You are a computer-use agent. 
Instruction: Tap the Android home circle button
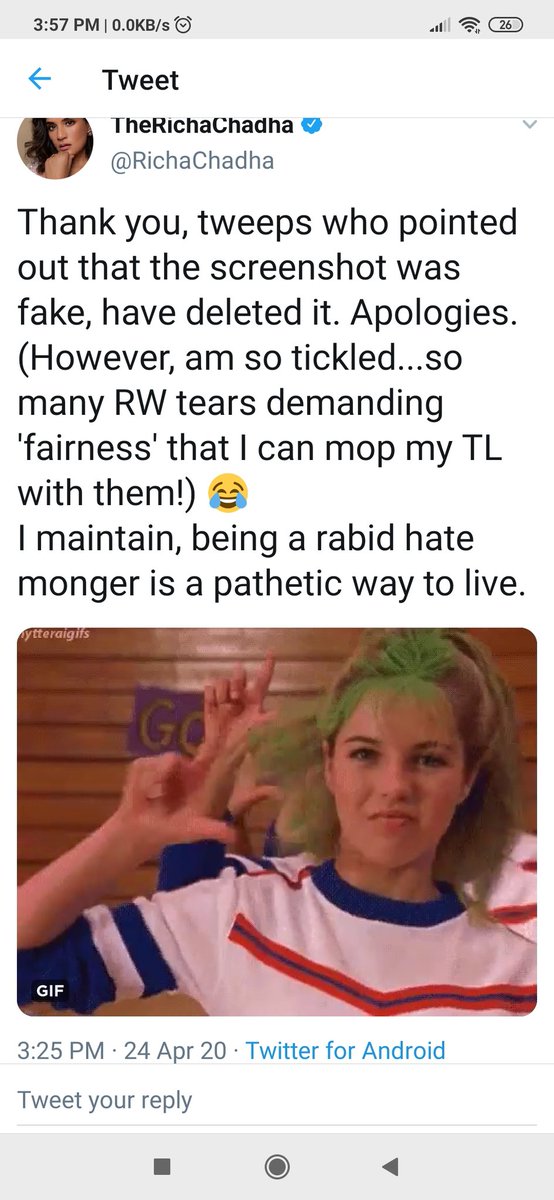[x=277, y=1165]
